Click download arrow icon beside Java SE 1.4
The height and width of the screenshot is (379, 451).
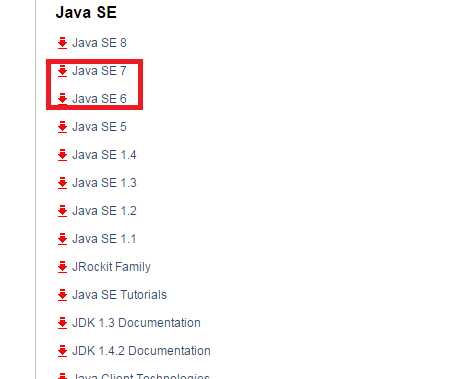point(62,155)
